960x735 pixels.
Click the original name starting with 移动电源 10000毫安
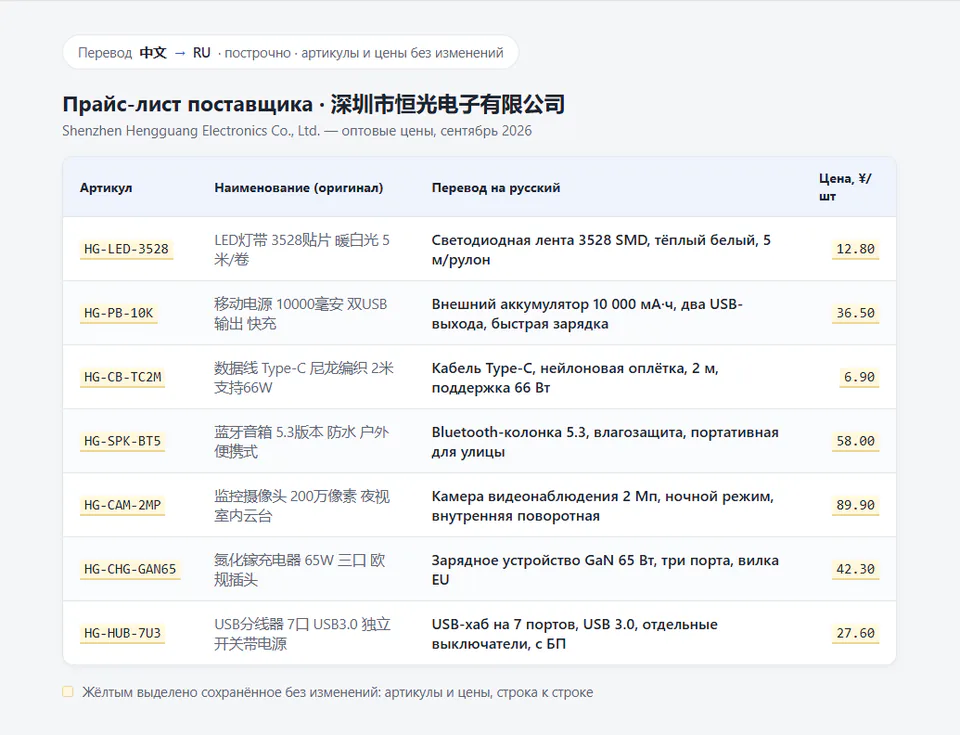[301, 314]
